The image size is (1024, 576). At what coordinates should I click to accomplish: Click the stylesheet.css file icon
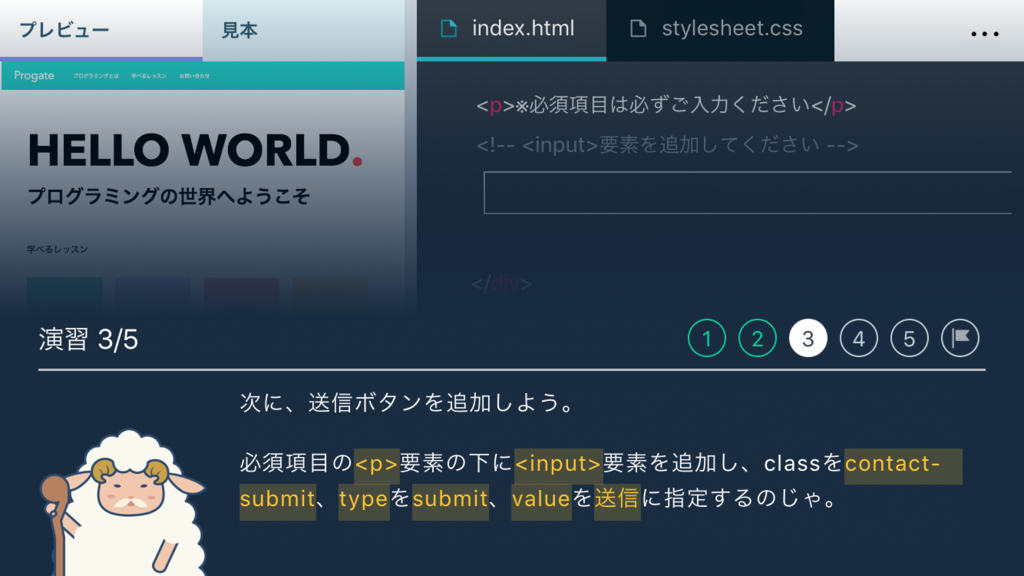[638, 29]
